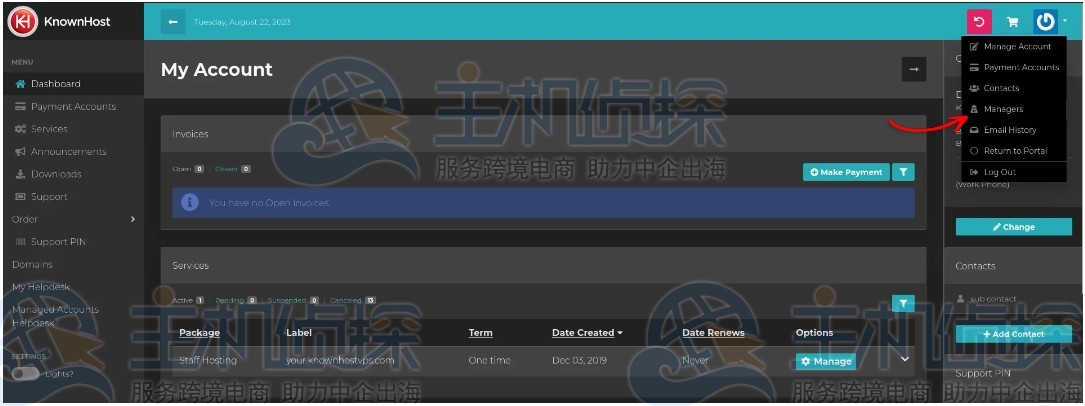Click the Support PIN barcode icon in sidebar

coord(20,242)
